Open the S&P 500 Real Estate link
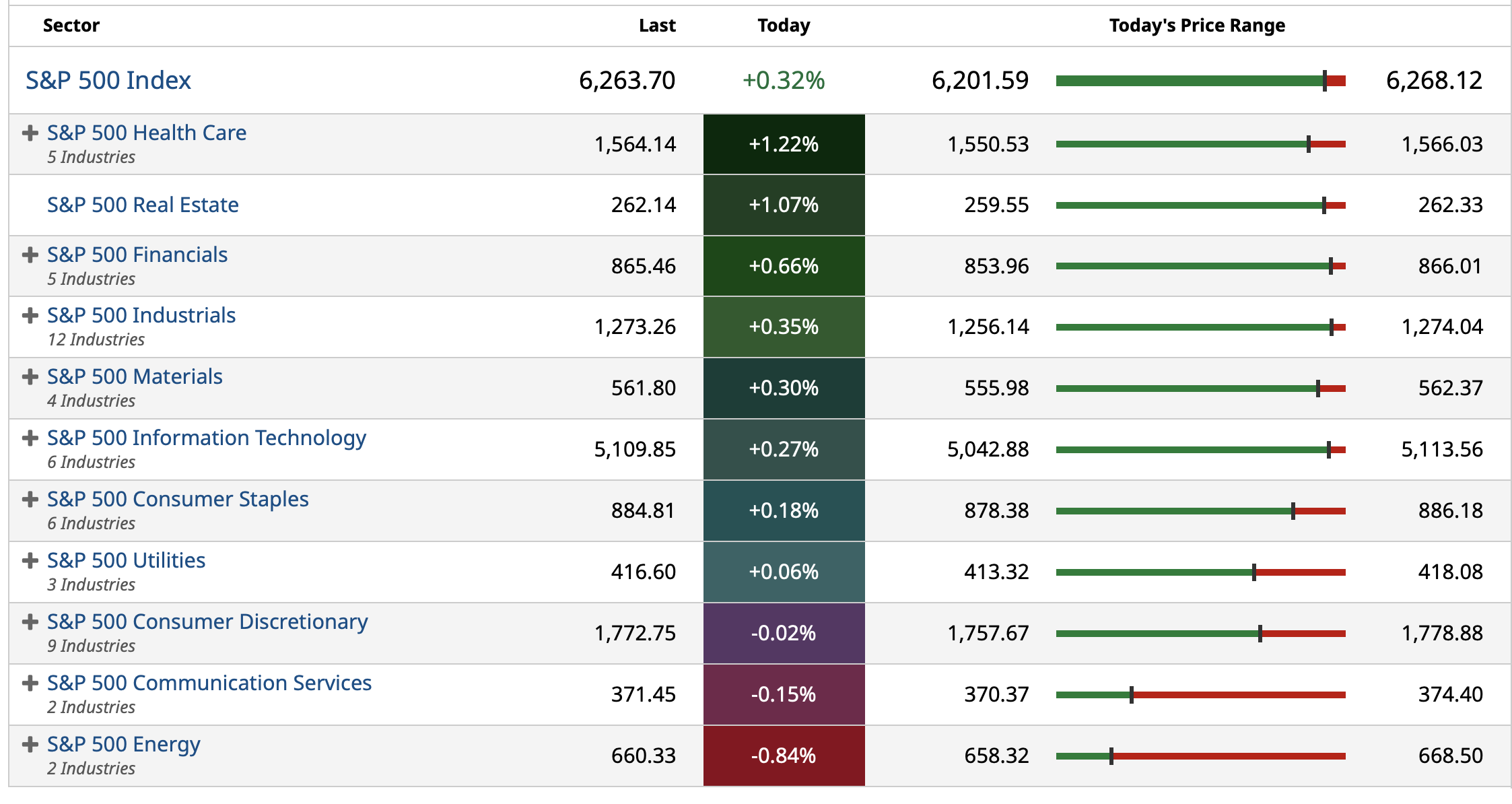Screen dimensions: 1512x804 [143, 205]
